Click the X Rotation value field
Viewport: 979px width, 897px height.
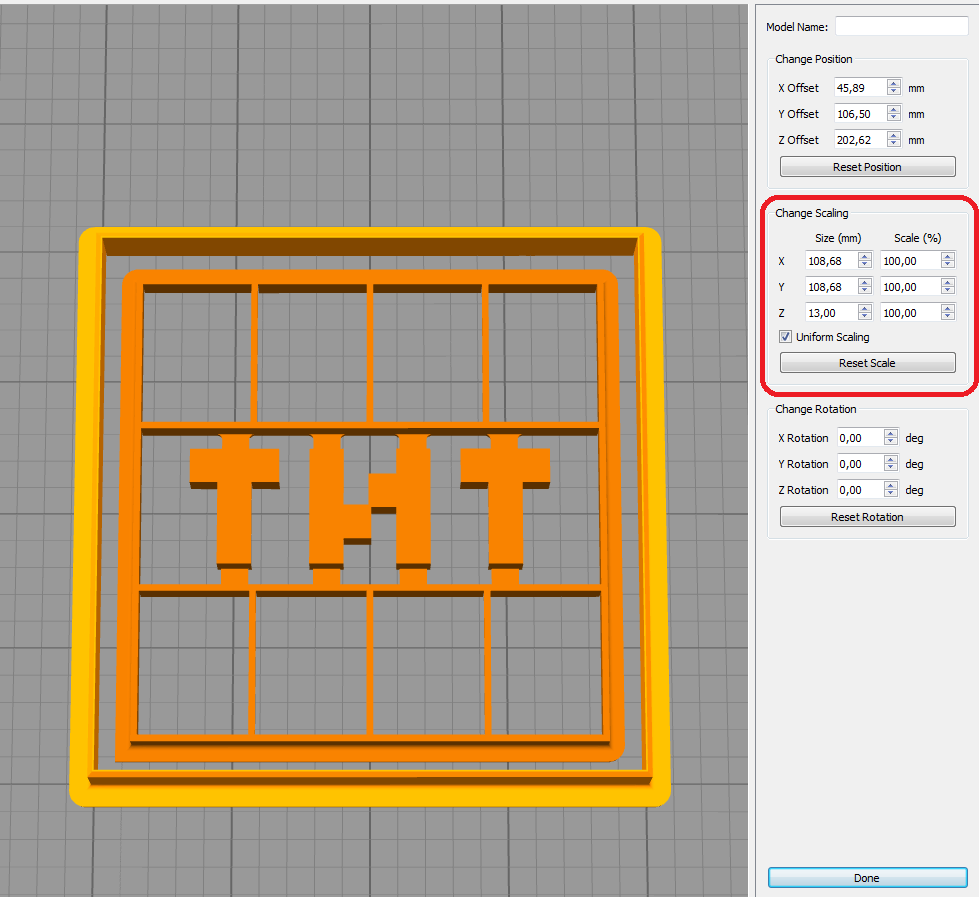[x=860, y=438]
